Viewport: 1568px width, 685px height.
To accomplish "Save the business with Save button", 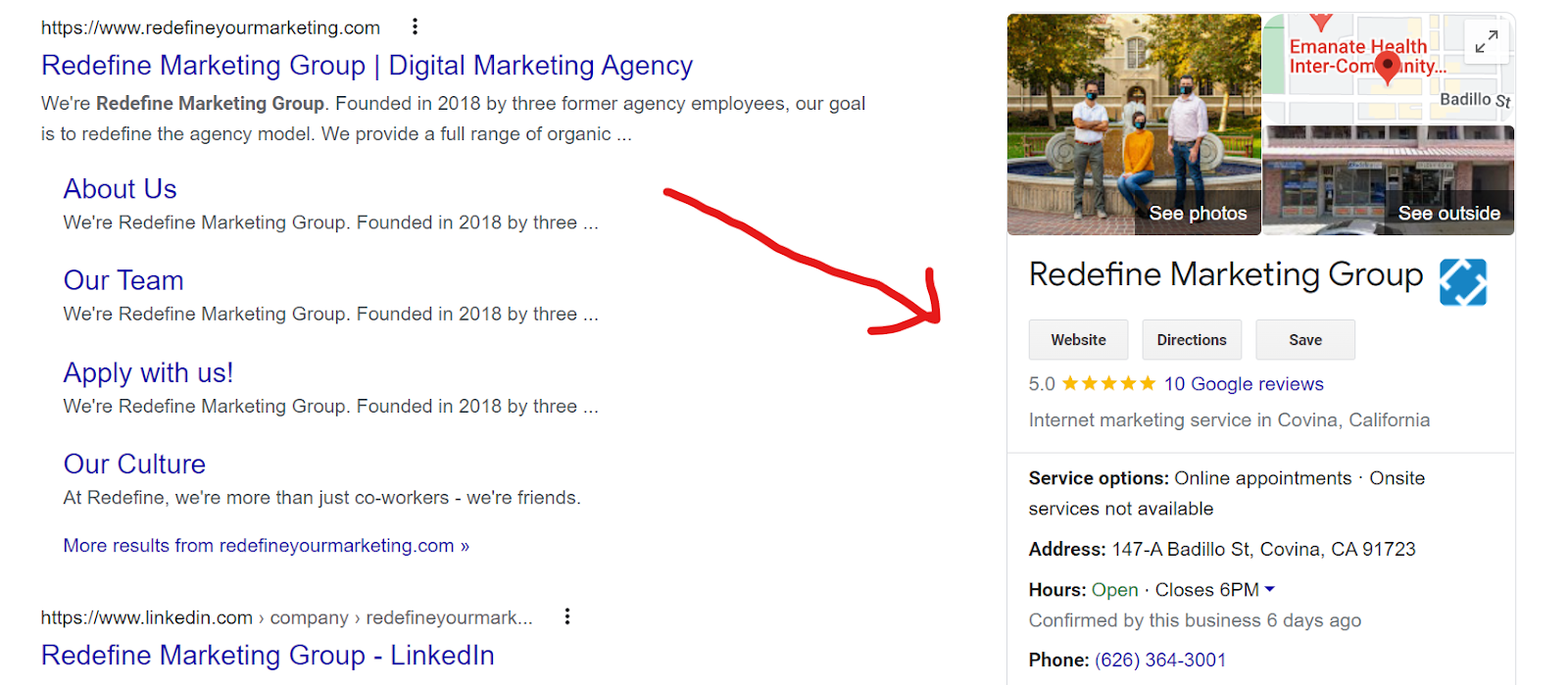I will point(1305,340).
